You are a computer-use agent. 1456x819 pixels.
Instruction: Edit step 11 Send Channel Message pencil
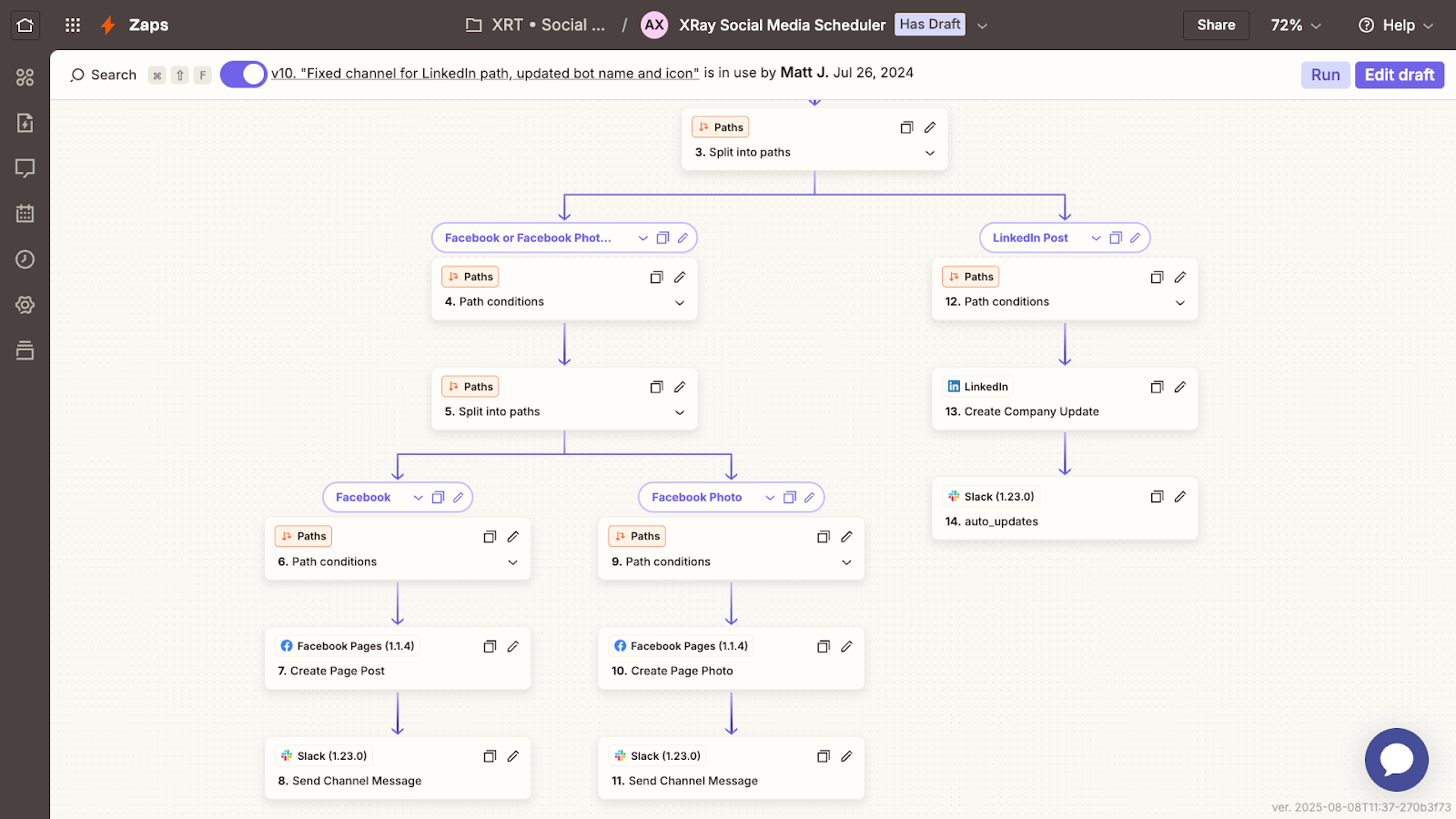tap(846, 756)
